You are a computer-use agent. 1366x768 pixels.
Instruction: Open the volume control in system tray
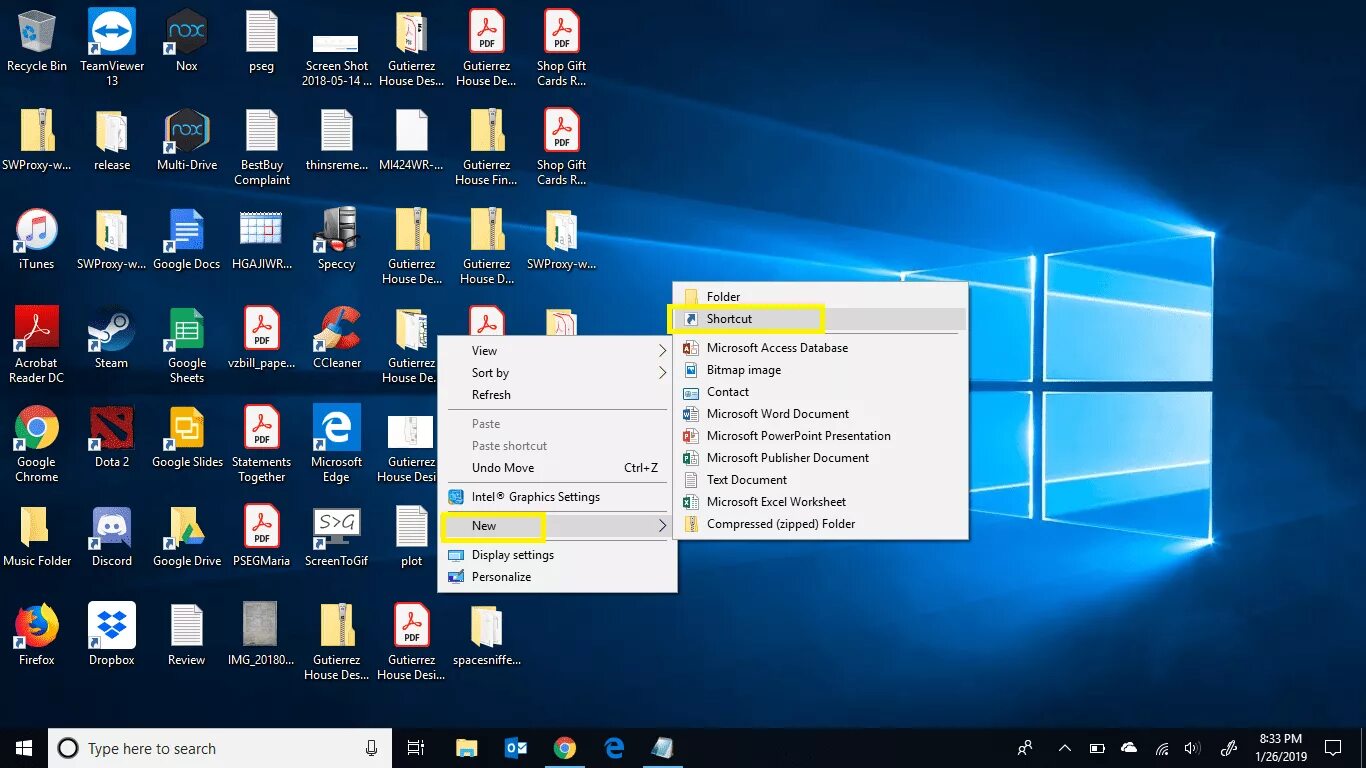click(x=1191, y=748)
